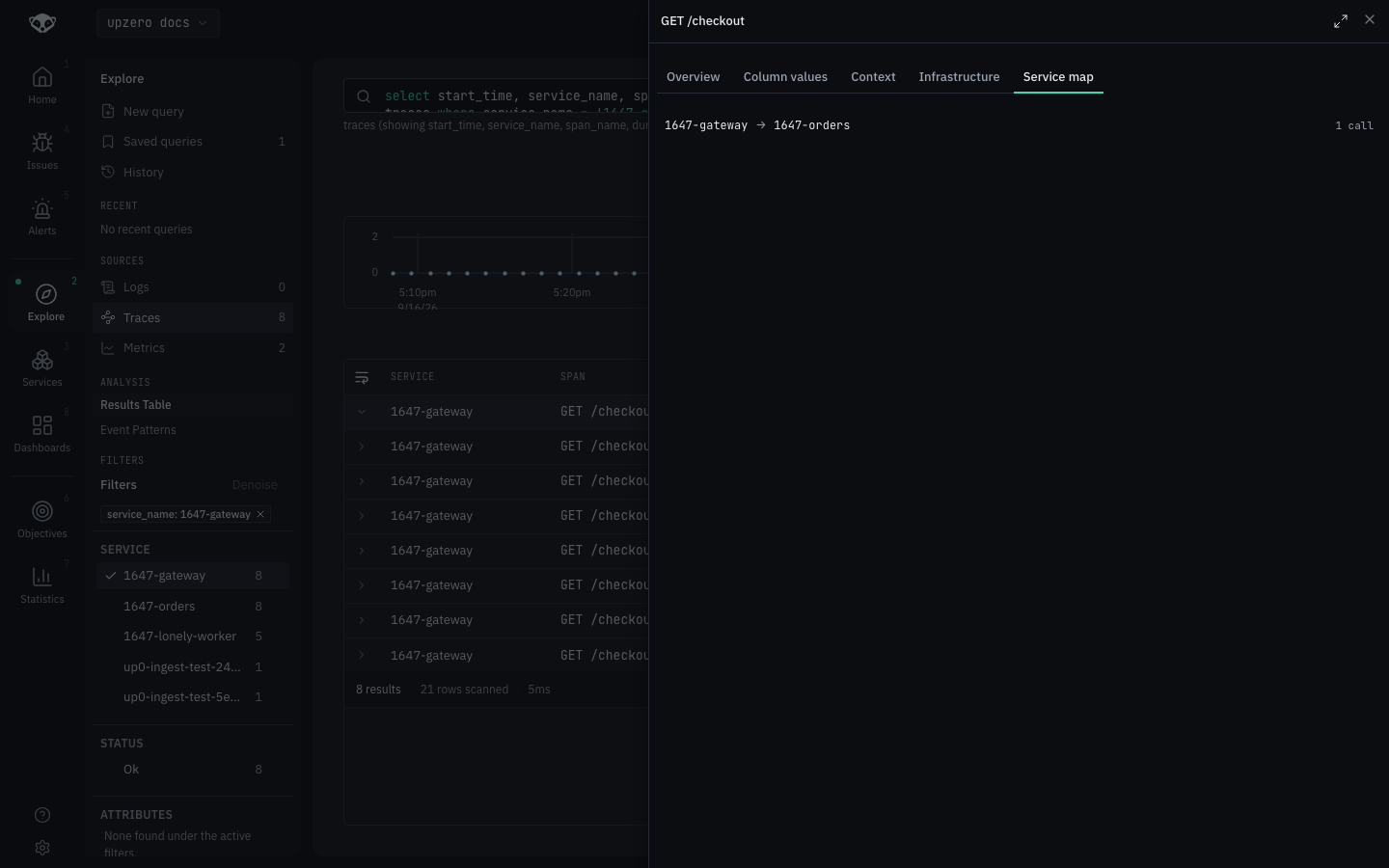Viewport: 1389px width, 868px height.
Task: Expand the sixth 1647-gateway result row
Action: 362,585
